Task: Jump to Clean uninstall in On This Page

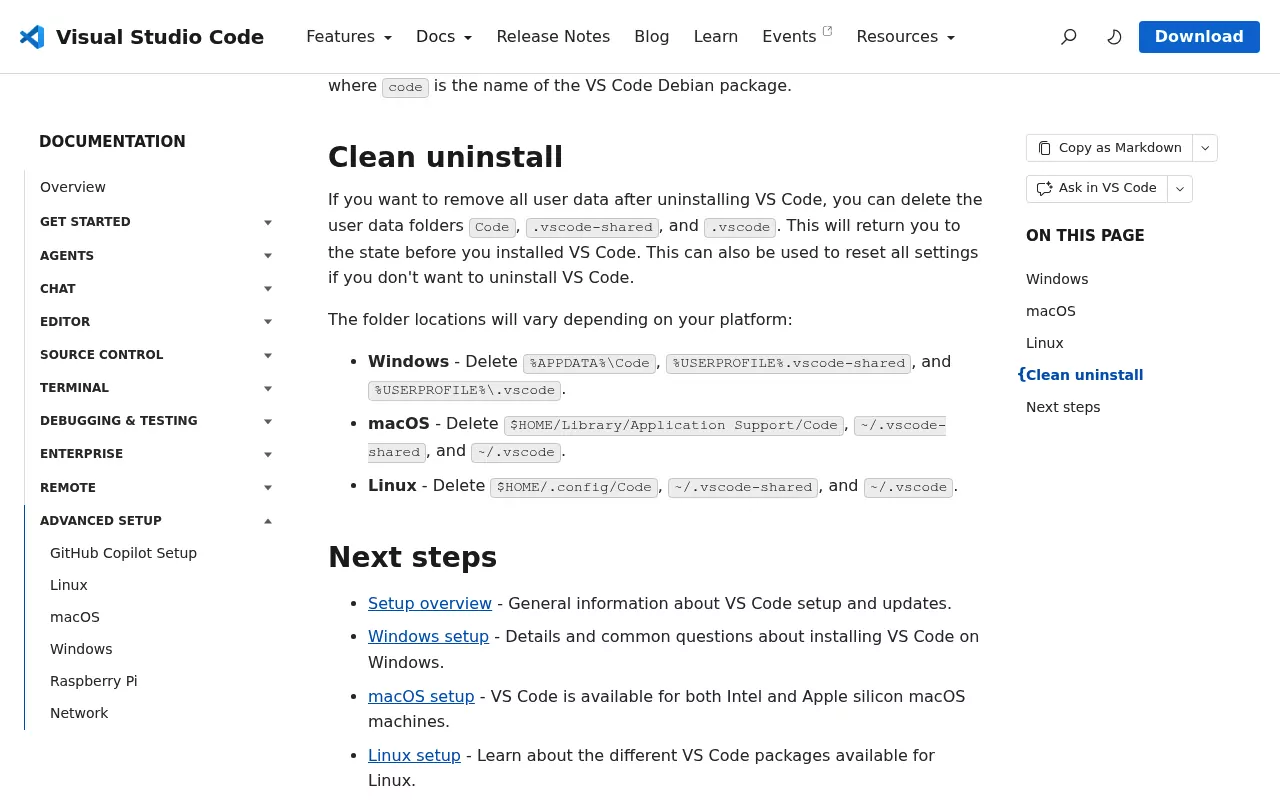Action: [x=1085, y=375]
